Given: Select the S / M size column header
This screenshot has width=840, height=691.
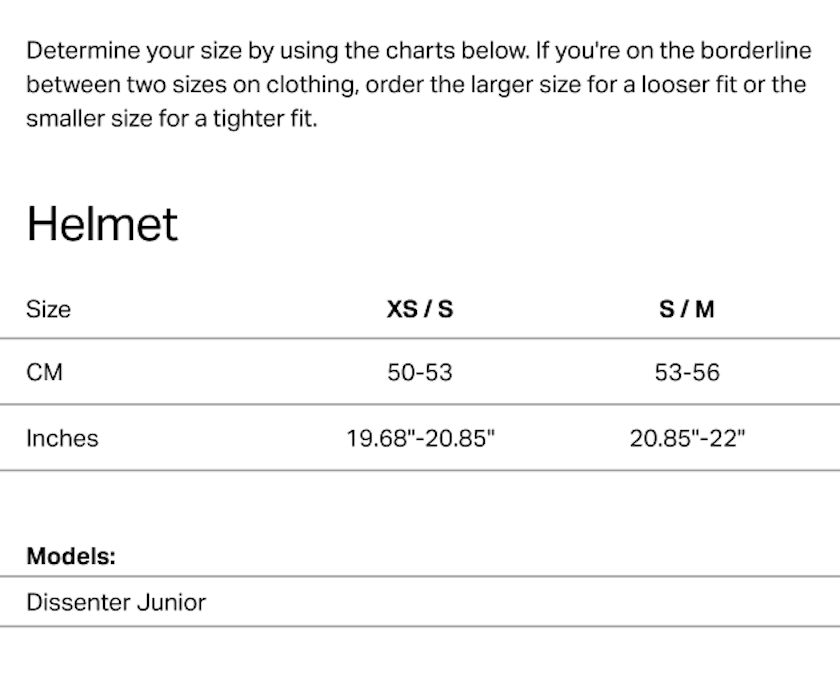Looking at the screenshot, I should tap(687, 309).
